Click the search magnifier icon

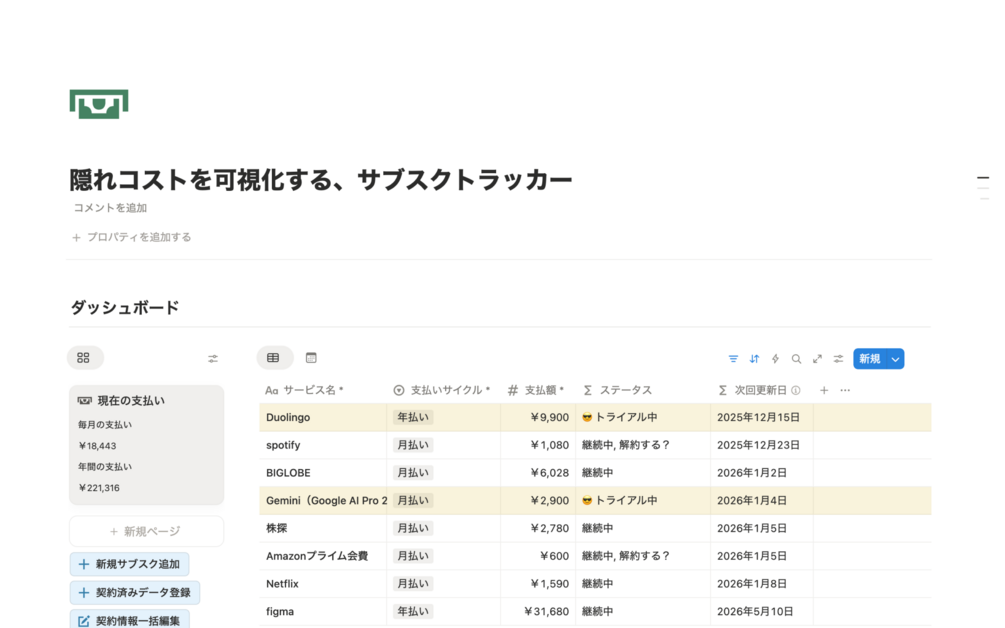tap(796, 359)
